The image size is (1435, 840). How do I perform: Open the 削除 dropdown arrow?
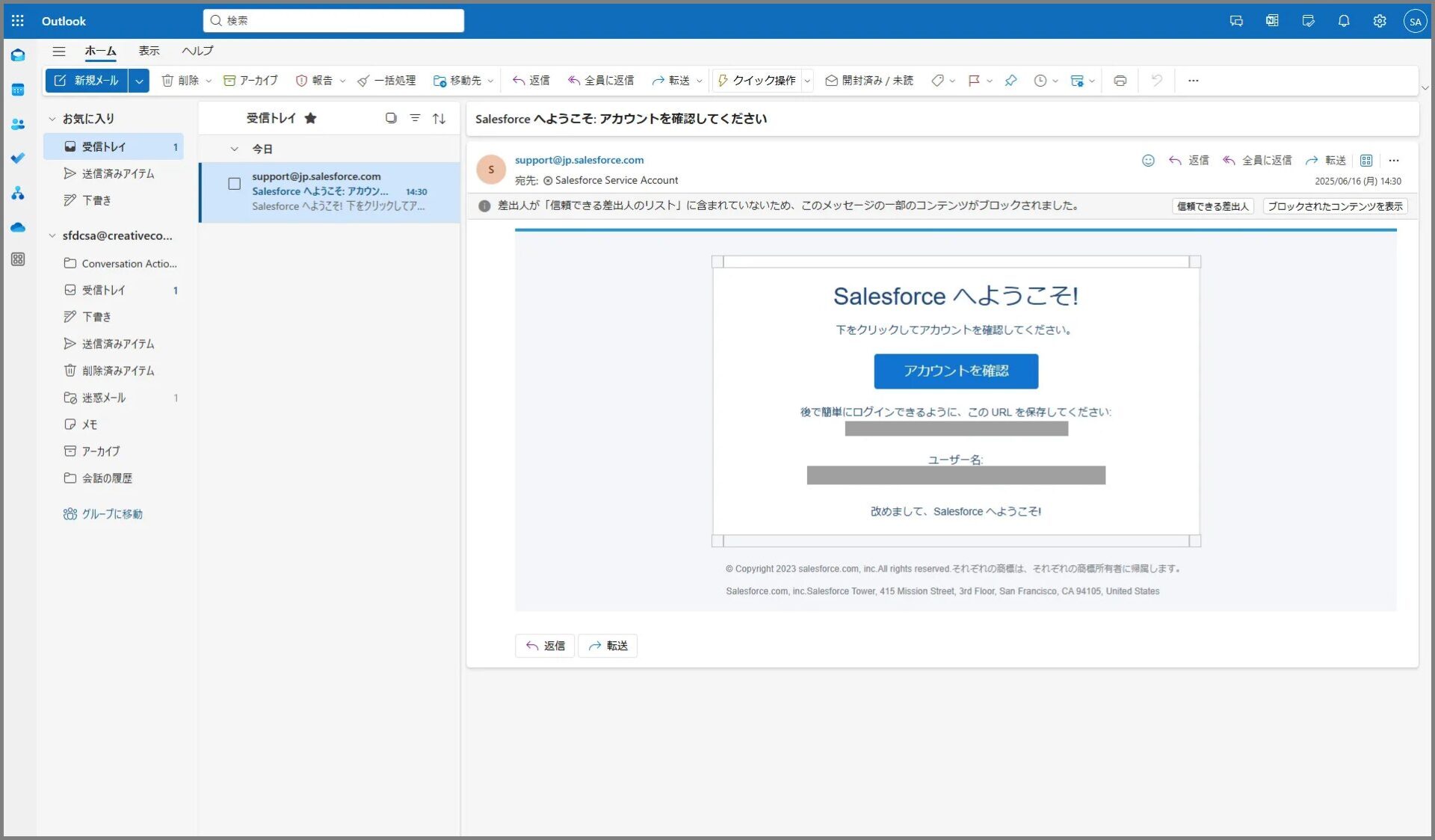click(x=209, y=81)
